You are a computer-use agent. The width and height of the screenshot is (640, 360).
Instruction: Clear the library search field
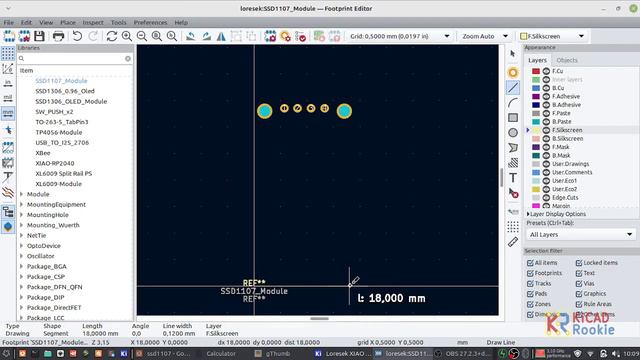[128, 59]
